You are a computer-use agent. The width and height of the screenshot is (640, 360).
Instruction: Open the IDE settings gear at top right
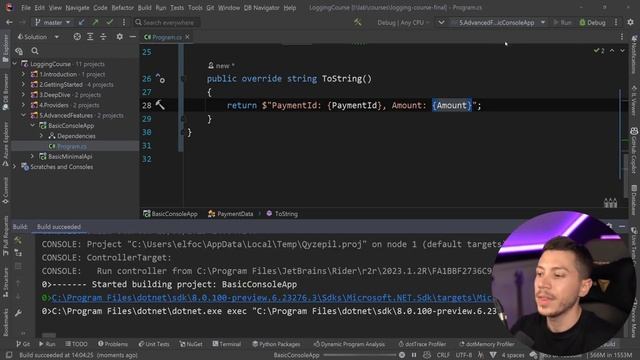(631, 22)
